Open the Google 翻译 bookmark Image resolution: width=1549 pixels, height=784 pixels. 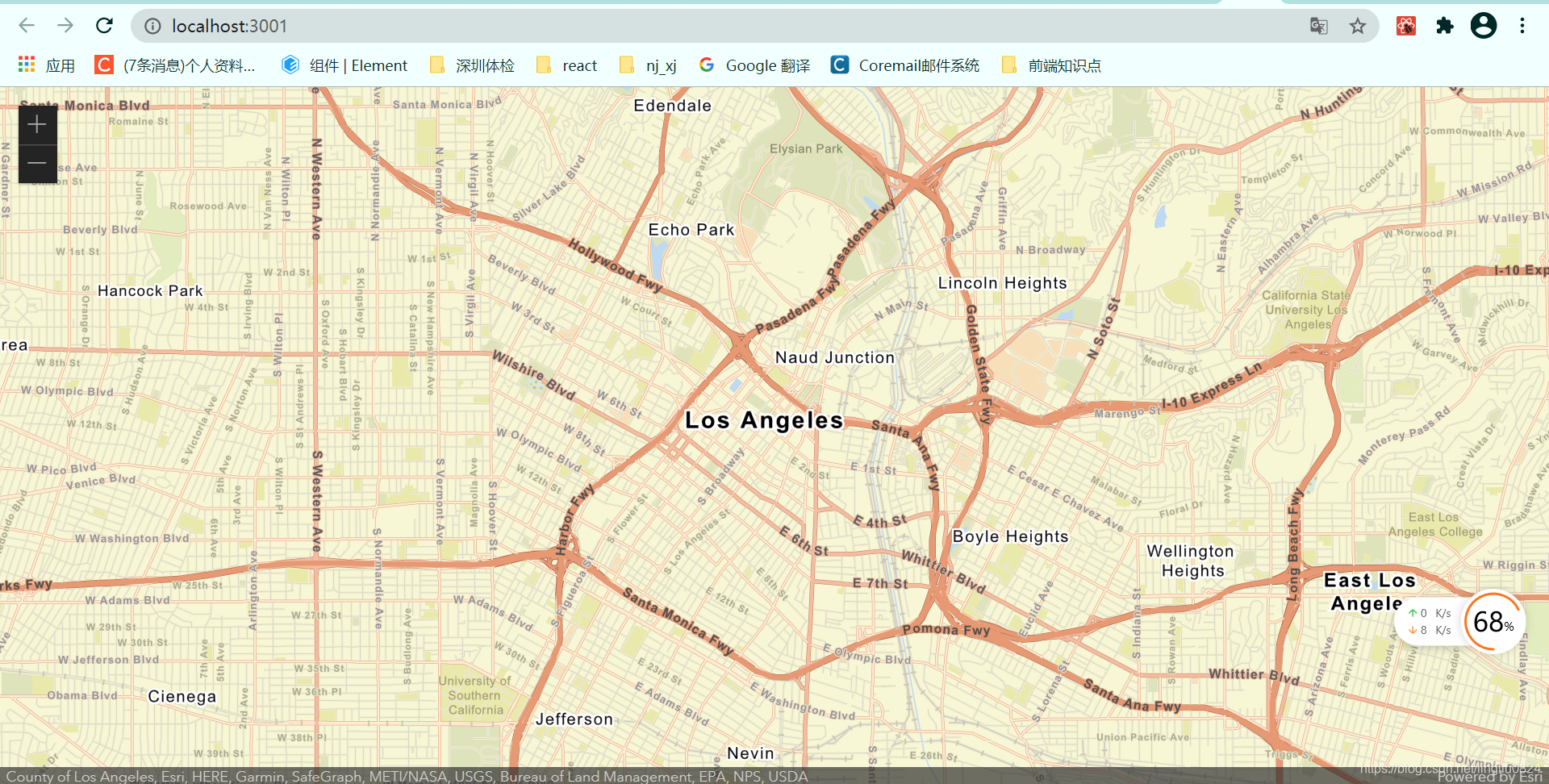(x=754, y=65)
